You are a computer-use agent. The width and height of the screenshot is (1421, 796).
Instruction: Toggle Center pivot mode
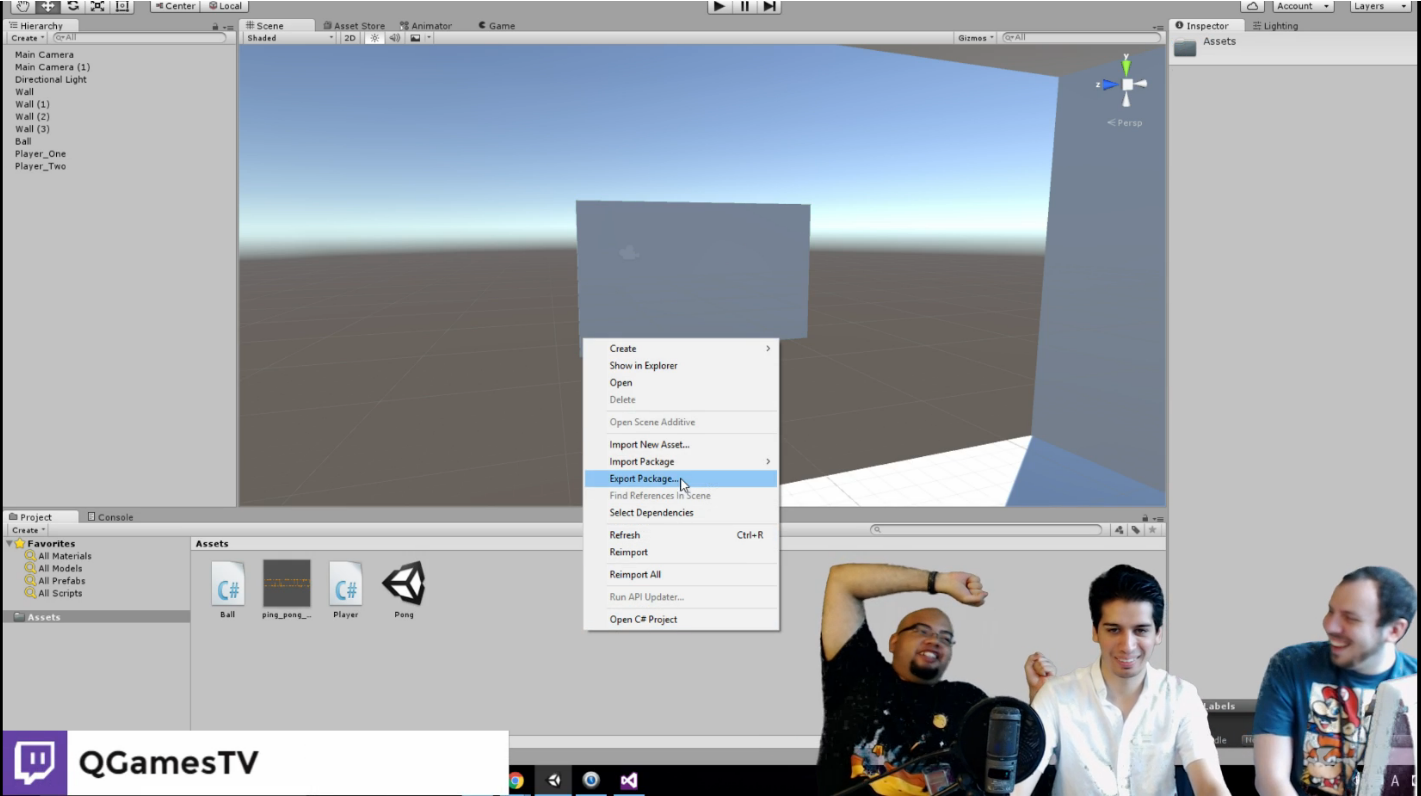pos(174,6)
